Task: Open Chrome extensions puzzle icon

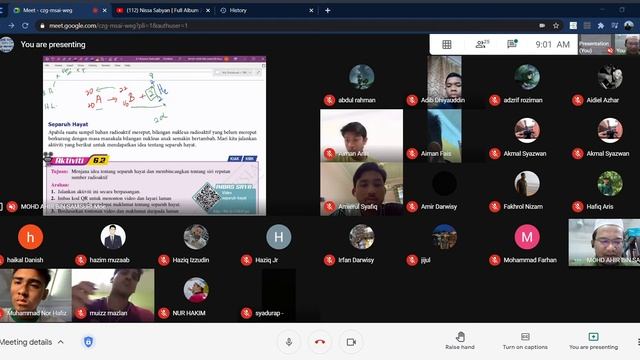Action: click(601, 25)
